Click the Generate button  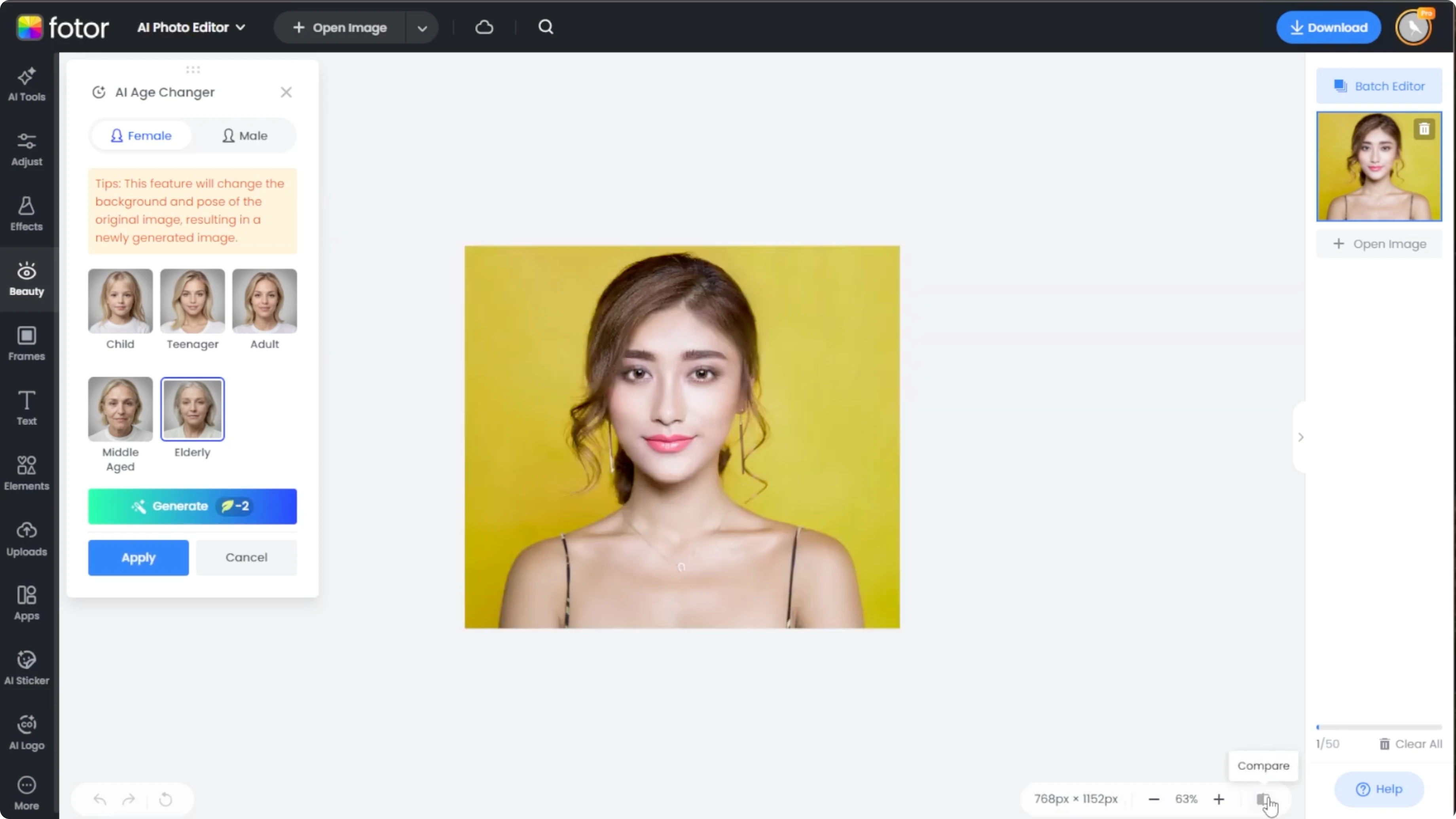[x=192, y=506]
